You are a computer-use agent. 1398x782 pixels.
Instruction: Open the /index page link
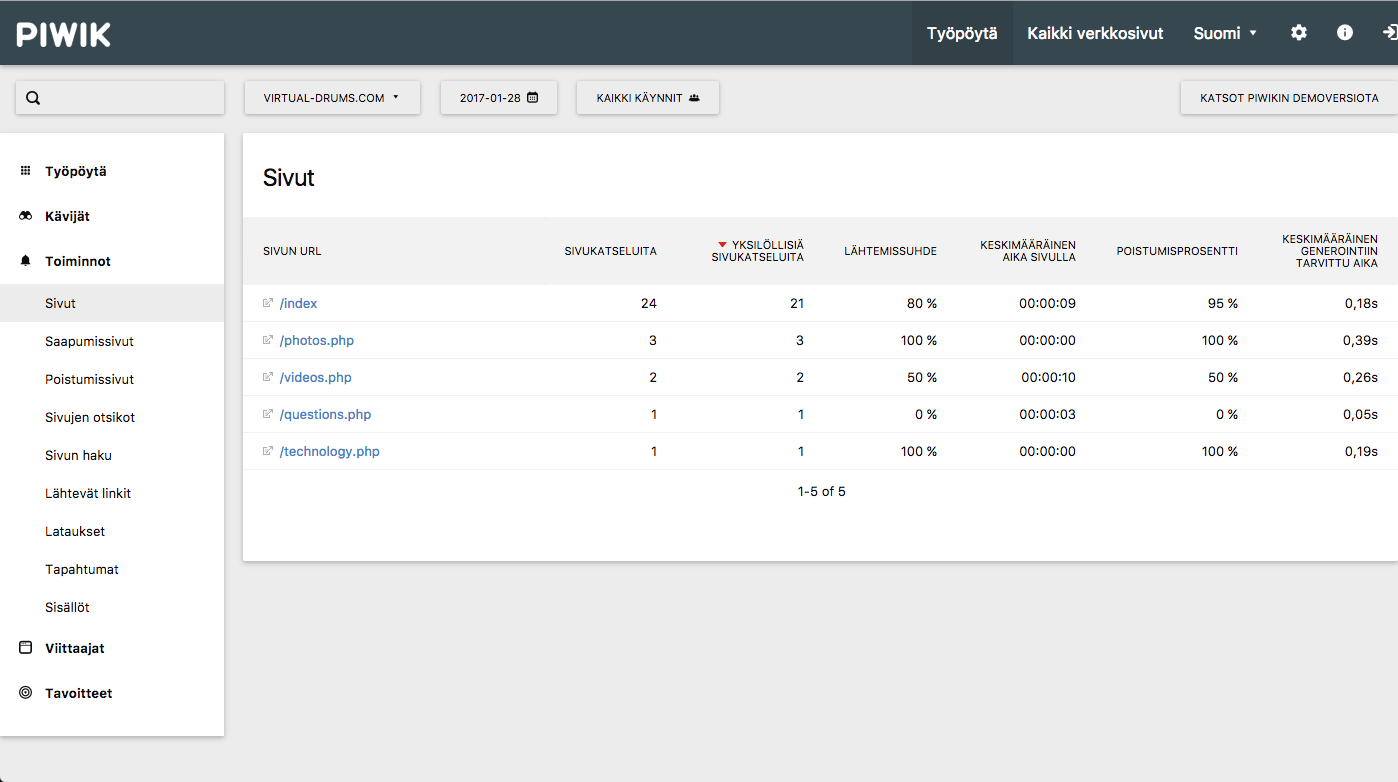coord(298,303)
